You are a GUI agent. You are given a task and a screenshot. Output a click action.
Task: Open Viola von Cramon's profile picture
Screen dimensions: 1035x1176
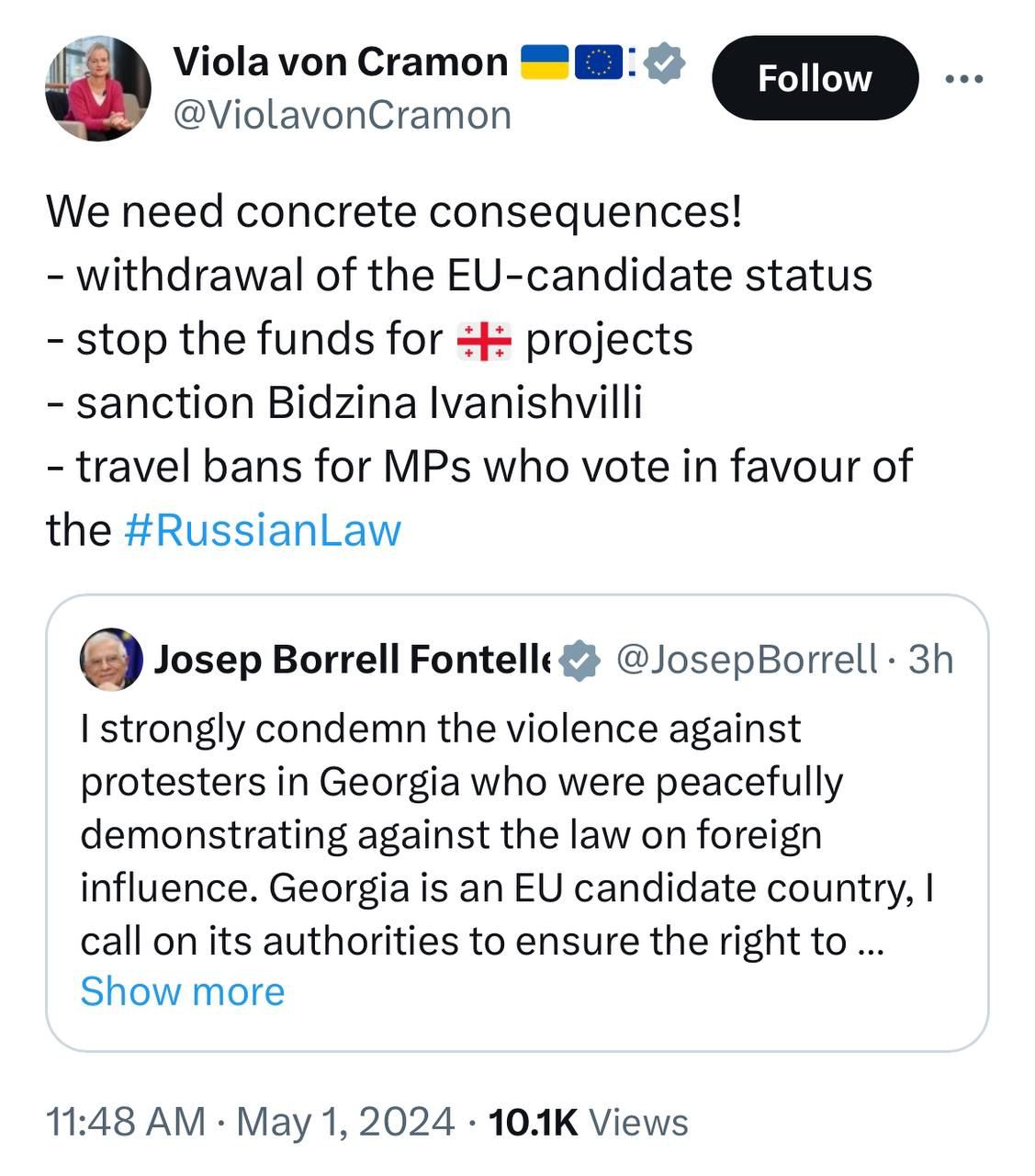coord(98,88)
